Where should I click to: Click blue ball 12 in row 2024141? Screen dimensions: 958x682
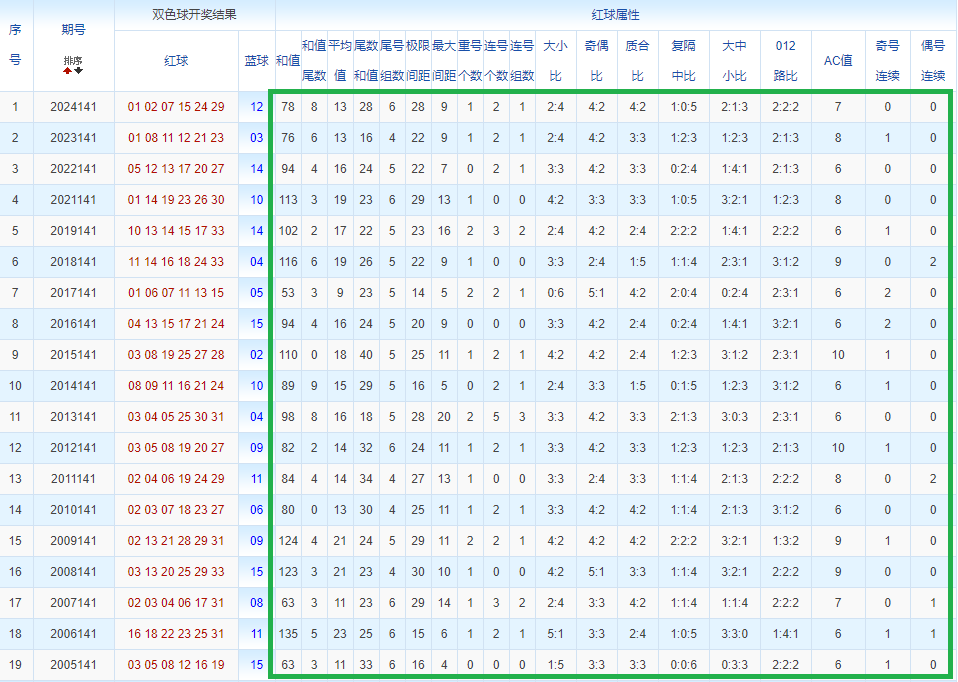pos(257,106)
